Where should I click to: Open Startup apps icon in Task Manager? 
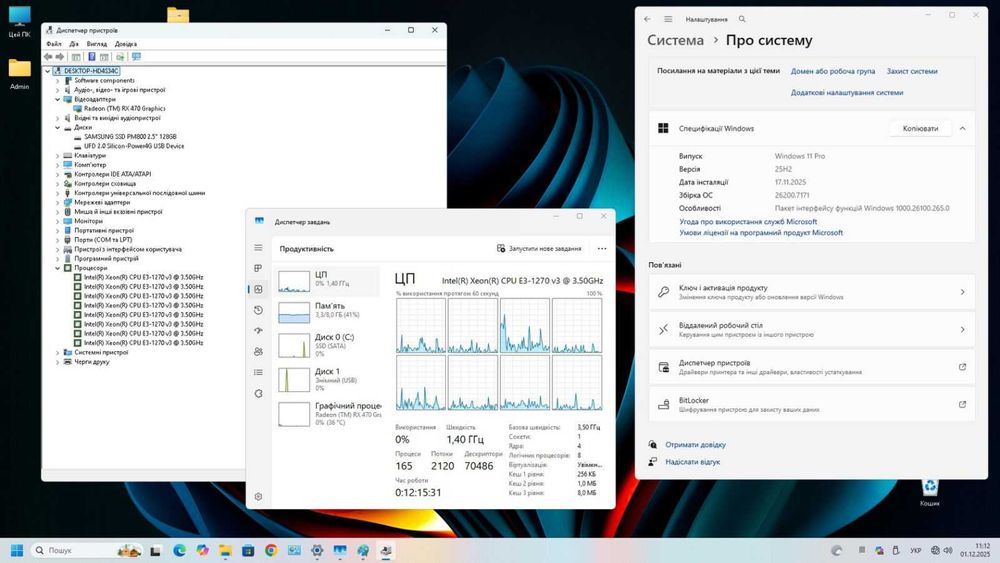258,330
